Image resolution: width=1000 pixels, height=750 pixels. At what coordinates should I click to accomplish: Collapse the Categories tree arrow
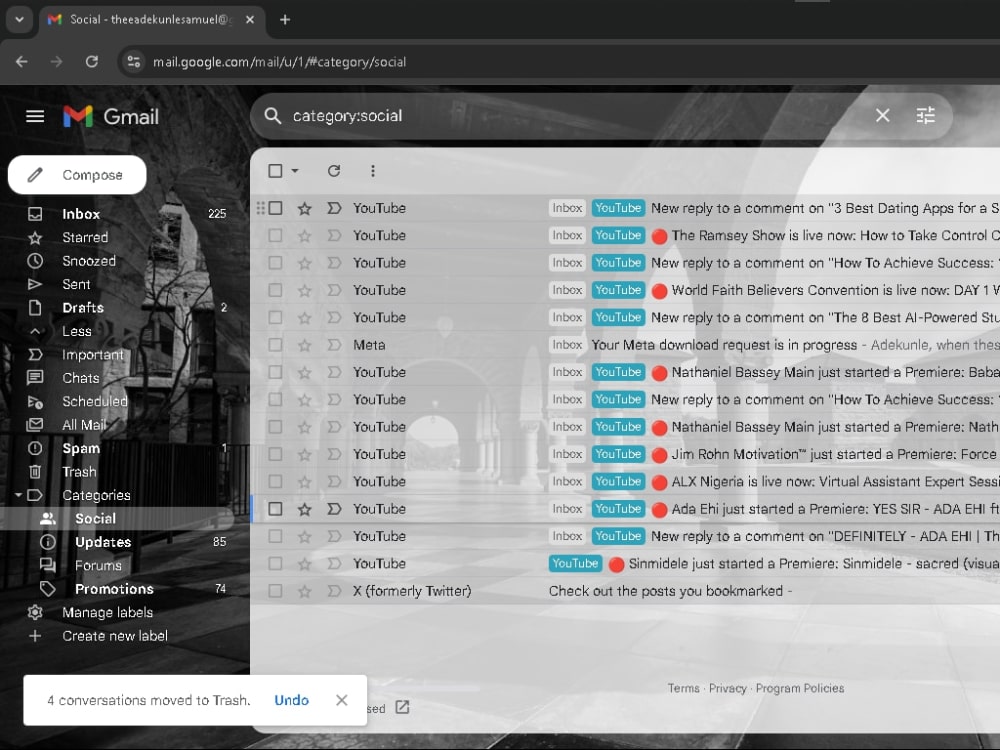18,495
